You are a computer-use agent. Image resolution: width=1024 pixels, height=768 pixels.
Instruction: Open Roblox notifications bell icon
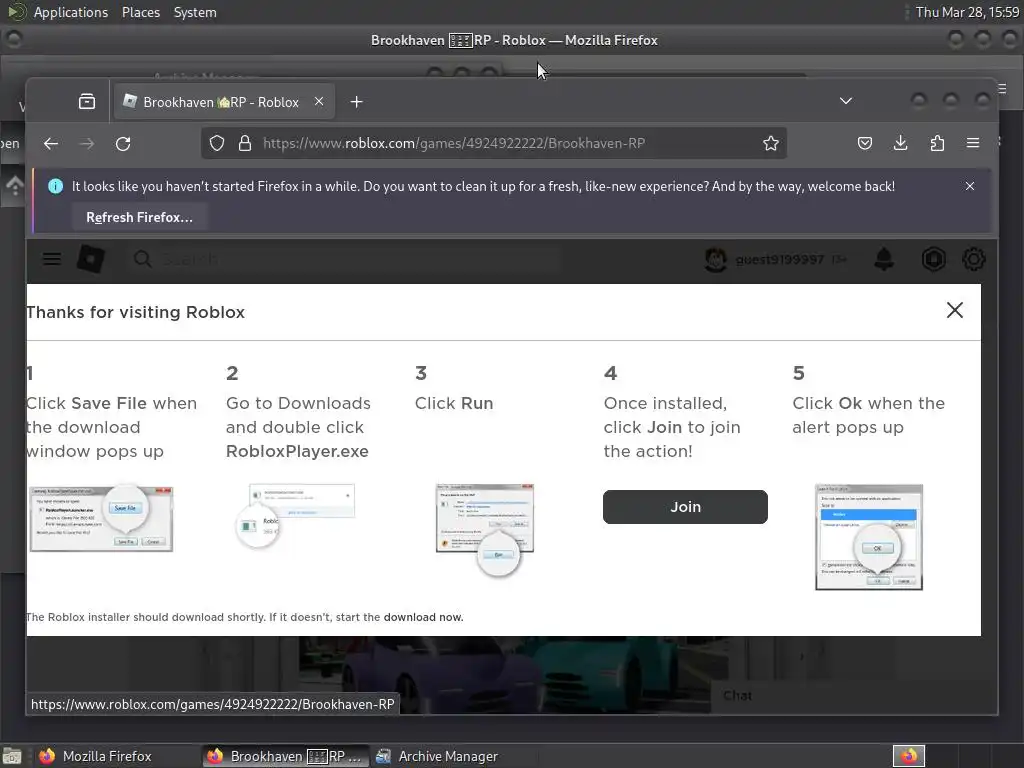point(884,260)
